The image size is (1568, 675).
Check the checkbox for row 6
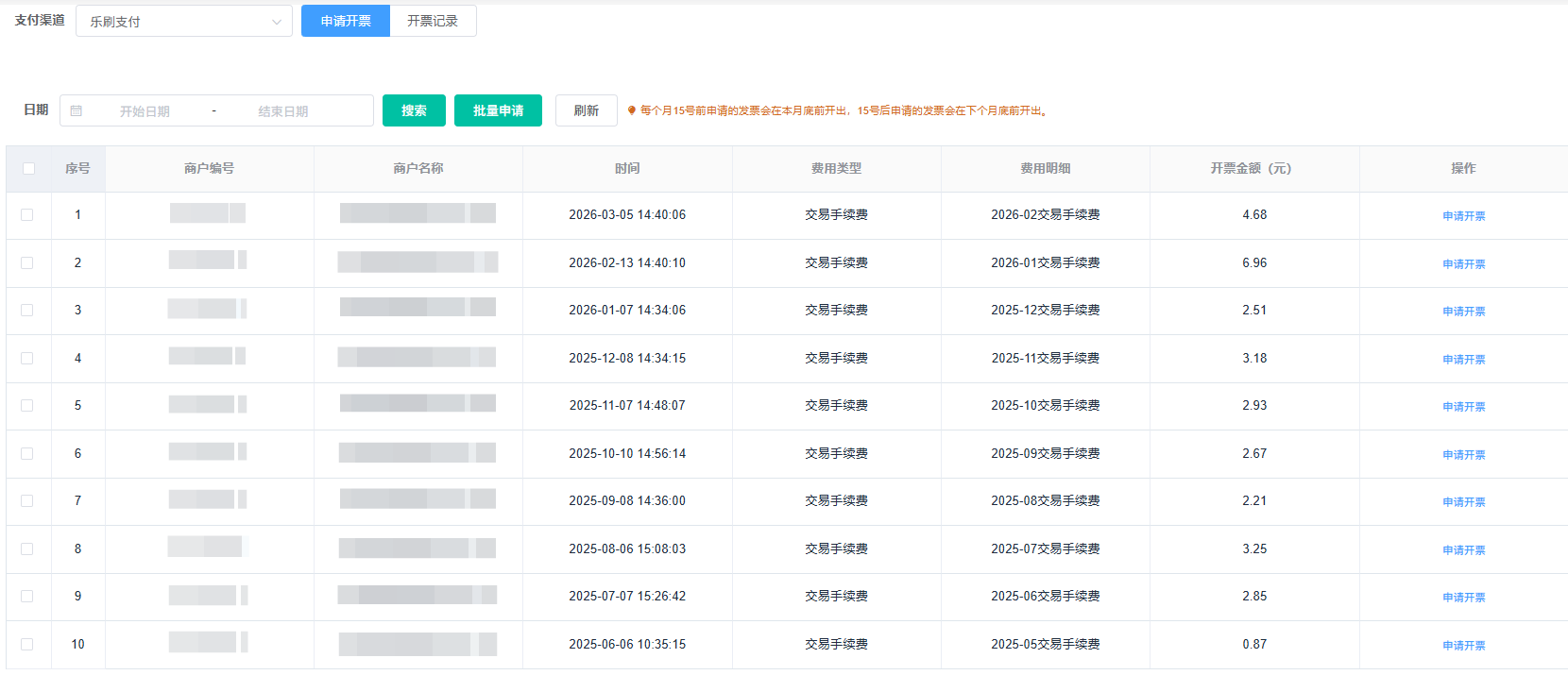coord(27,453)
